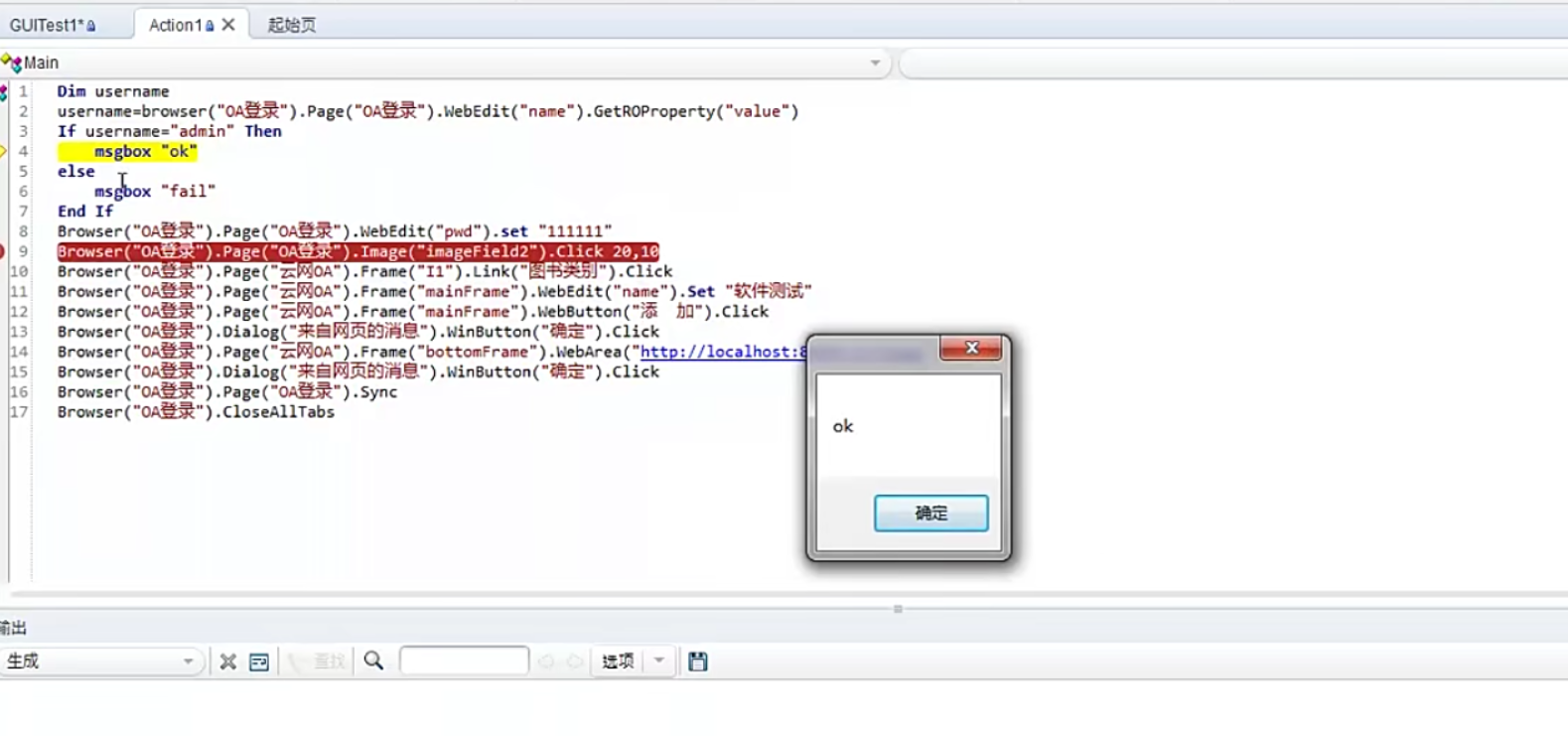Close the Action1 tab

[228, 25]
